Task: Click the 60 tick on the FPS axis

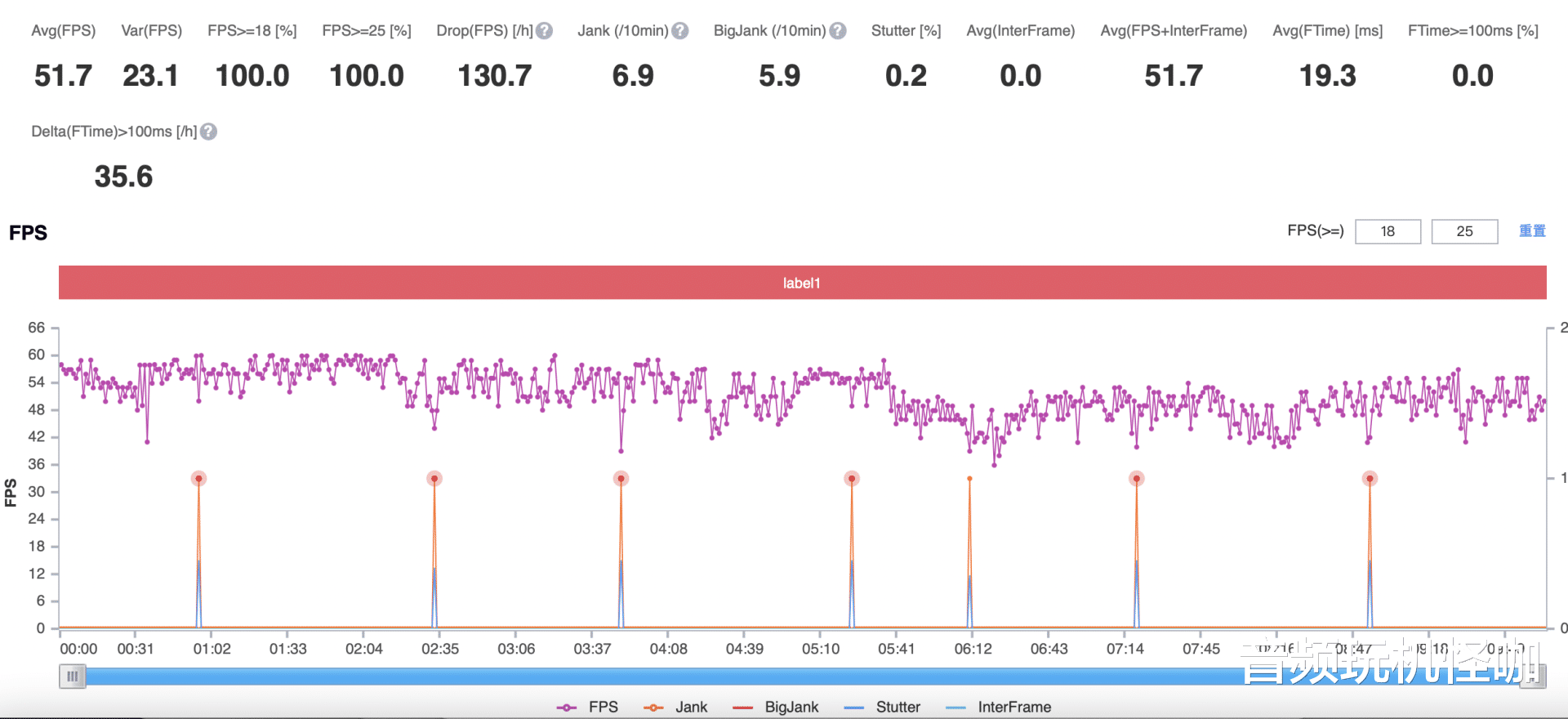Action: [37, 355]
